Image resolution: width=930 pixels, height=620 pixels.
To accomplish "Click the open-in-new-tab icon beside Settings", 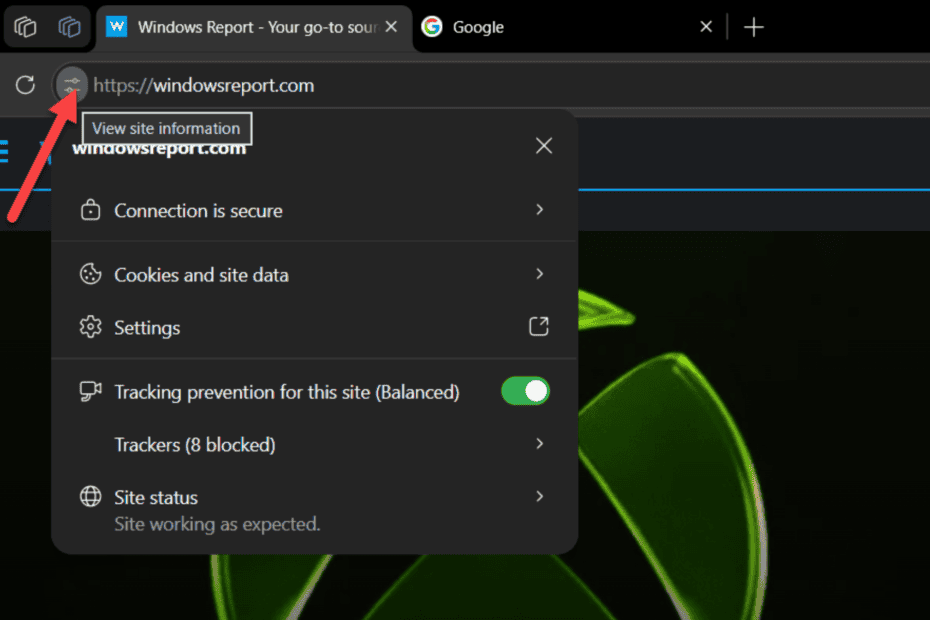I will click(x=539, y=326).
